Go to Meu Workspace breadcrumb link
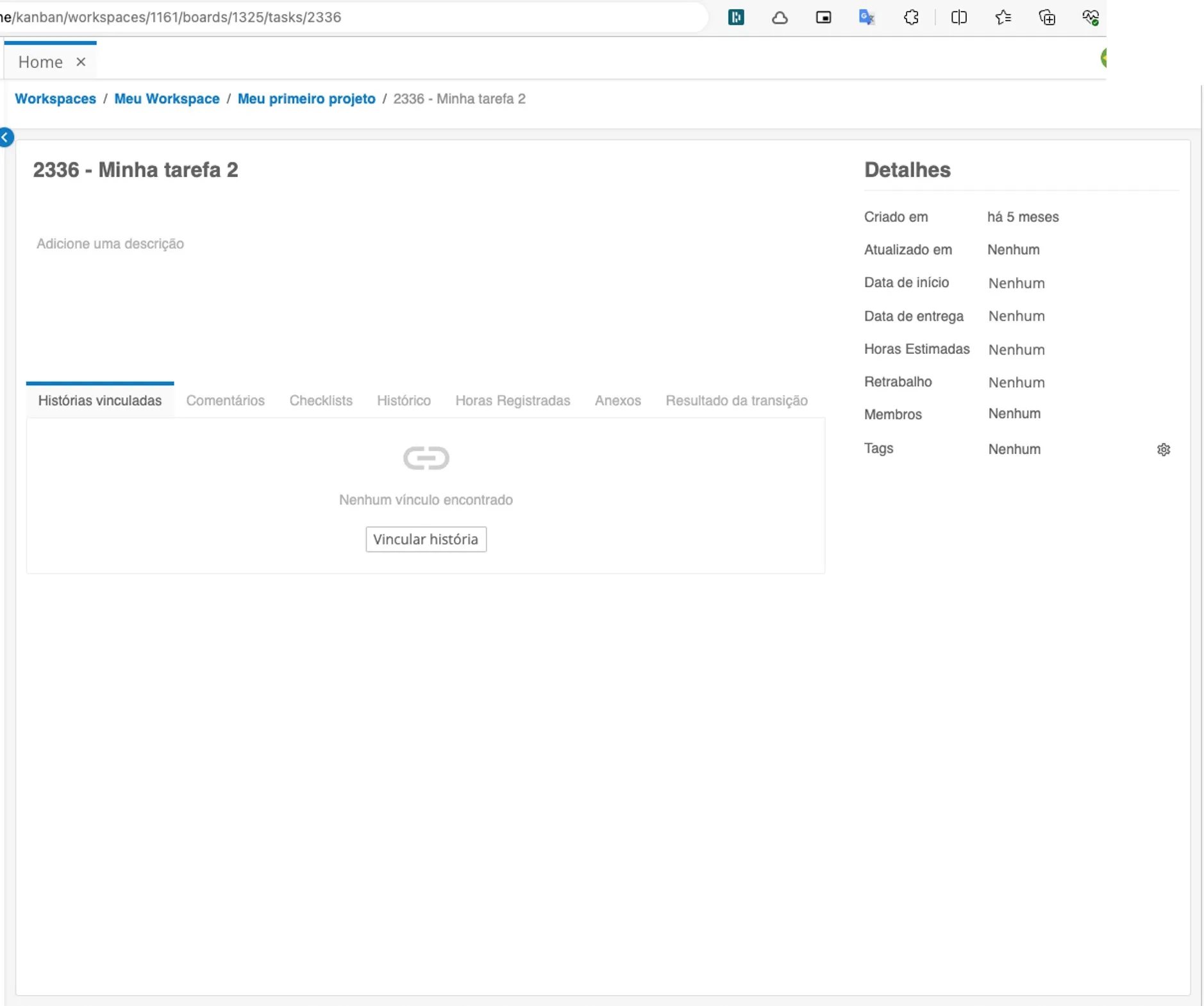1204x1006 pixels. coord(167,99)
